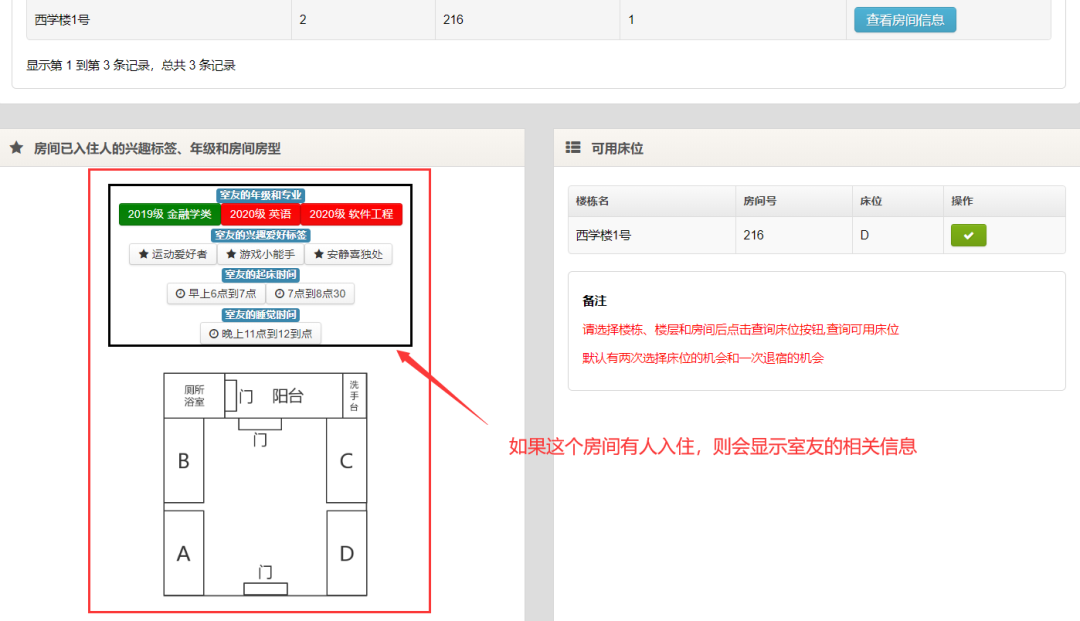Click the 晚上11点到12到点 sleep time tag
Image resolution: width=1080 pixels, height=621 pixels.
[260, 333]
